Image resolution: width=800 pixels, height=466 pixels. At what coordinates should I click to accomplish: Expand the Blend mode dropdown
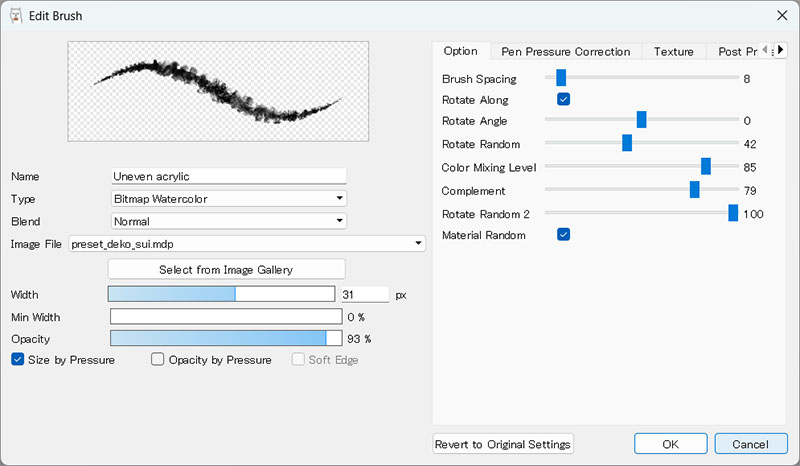click(229, 220)
